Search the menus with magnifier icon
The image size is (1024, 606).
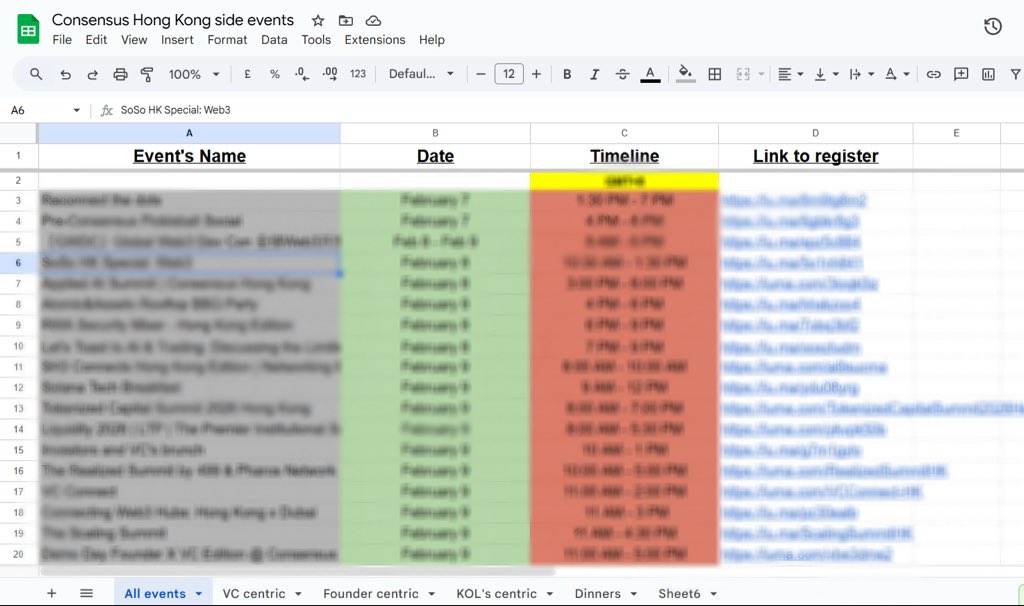[36, 74]
